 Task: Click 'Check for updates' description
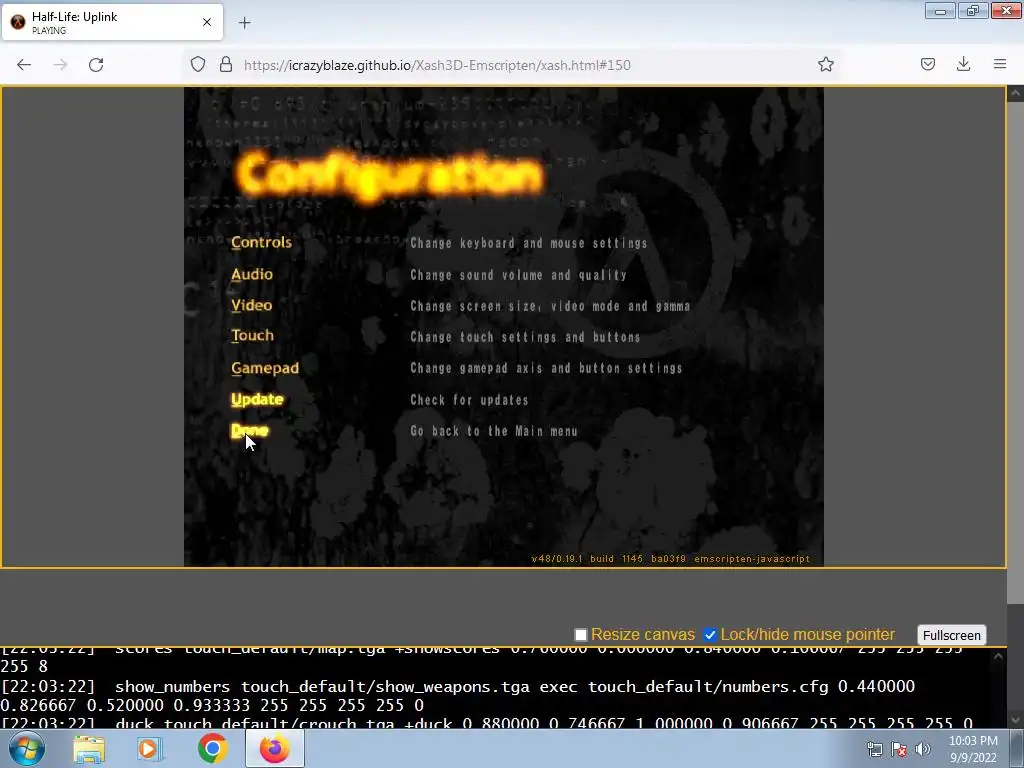tap(469, 400)
